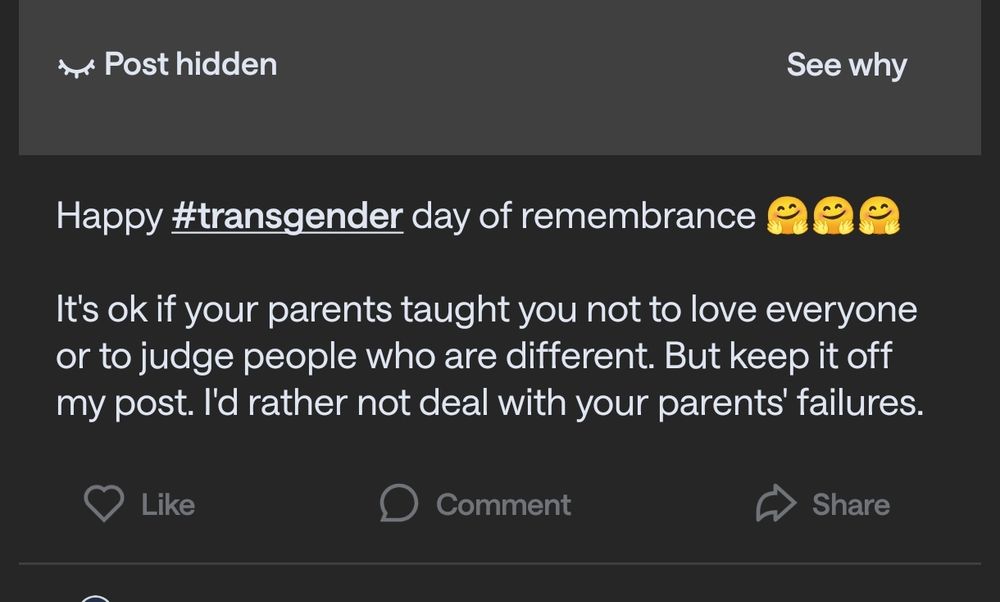Open the See why explanation
1000x602 pixels.
846,65
